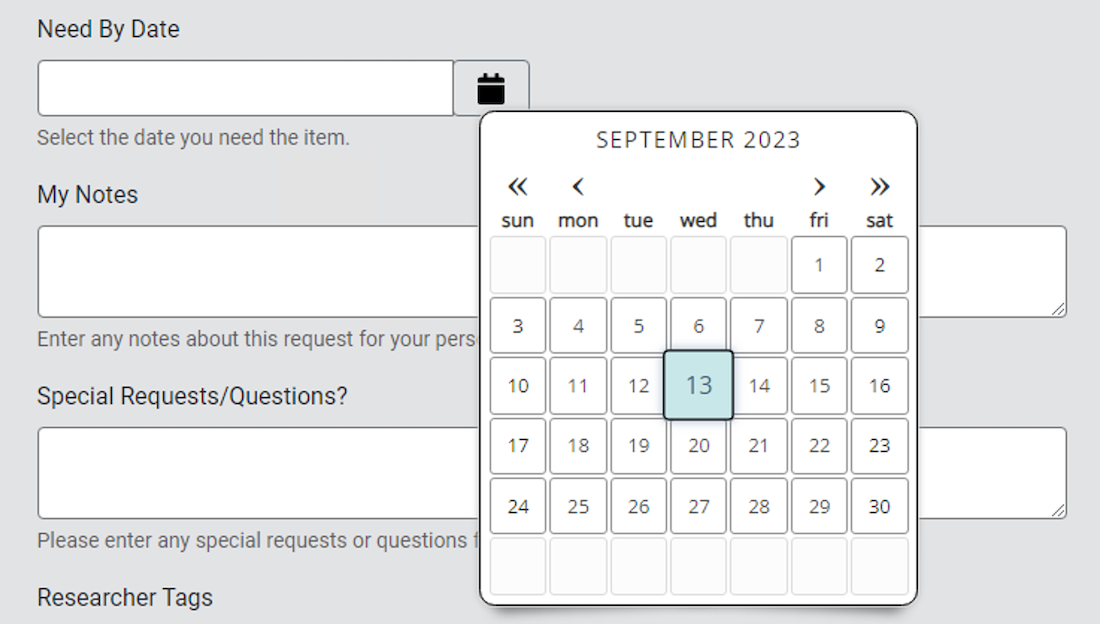Screen dimensions: 1100x624
Task: Click the My Notes text area
Action: (250, 270)
